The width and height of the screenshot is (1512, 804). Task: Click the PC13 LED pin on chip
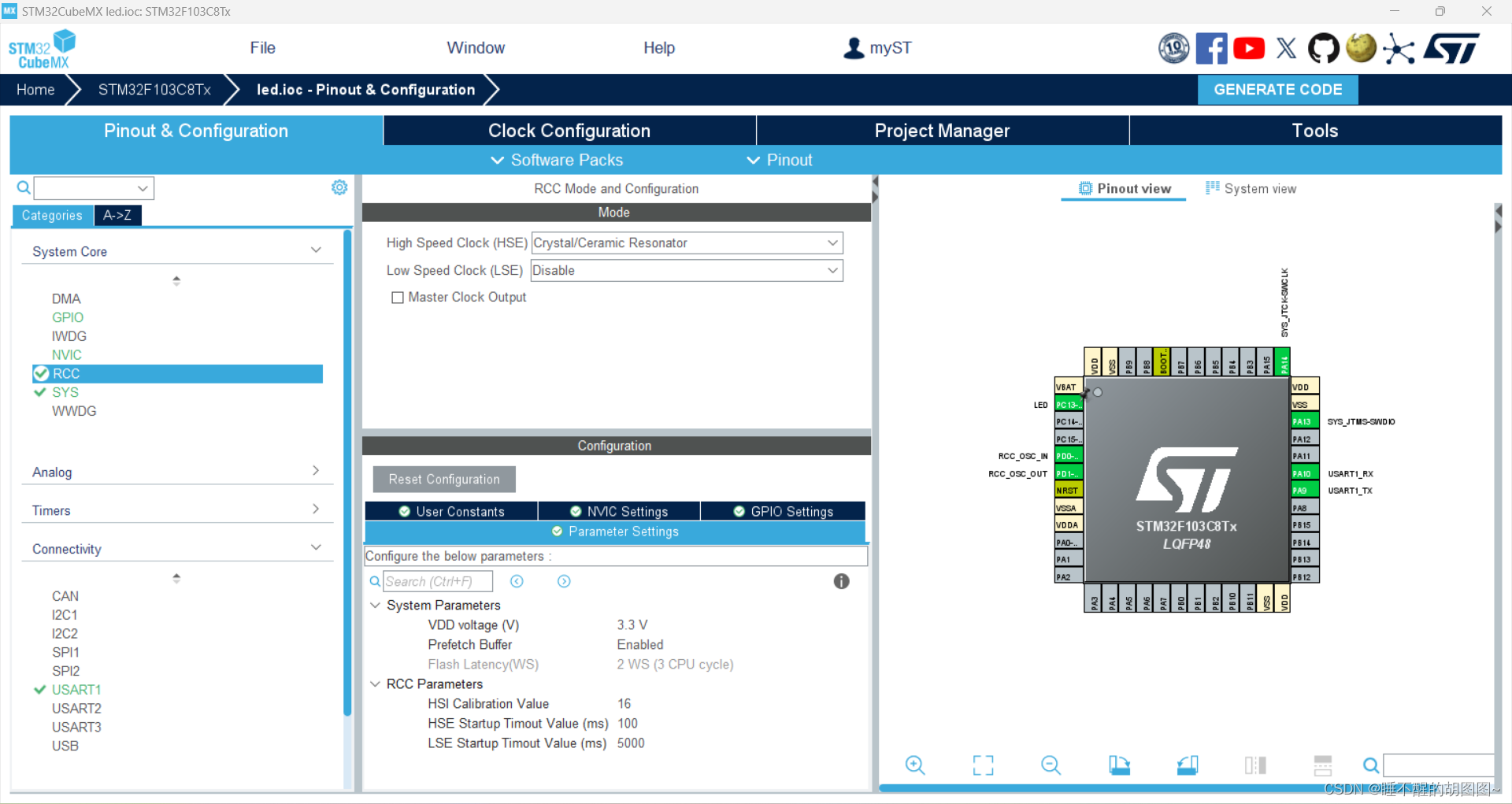pyautogui.click(x=1069, y=405)
